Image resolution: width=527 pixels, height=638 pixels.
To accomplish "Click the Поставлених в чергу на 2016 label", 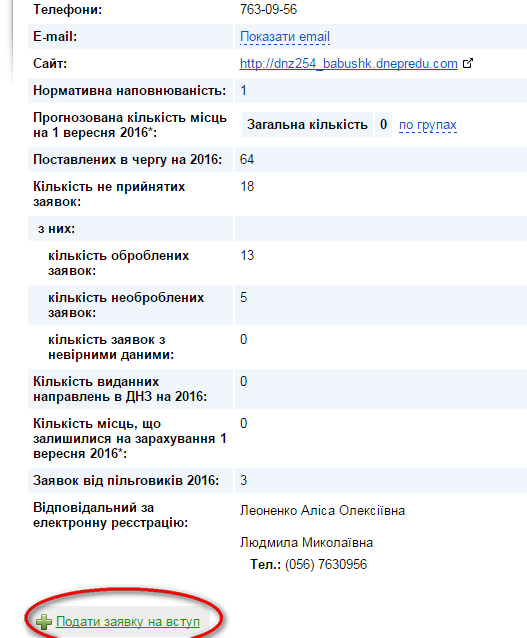I will click(127, 160).
